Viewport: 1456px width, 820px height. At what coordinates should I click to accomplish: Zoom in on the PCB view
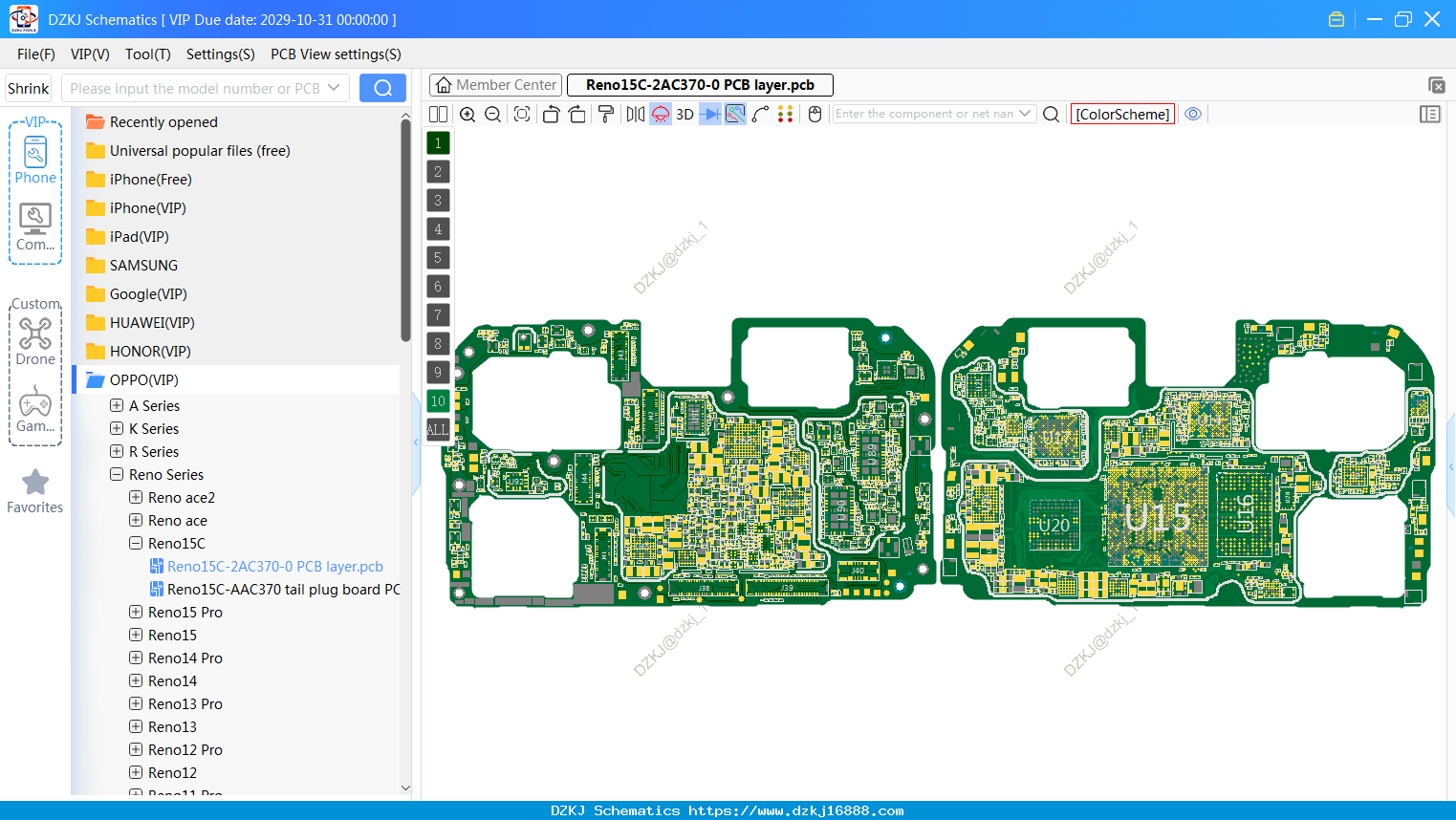pyautogui.click(x=467, y=114)
